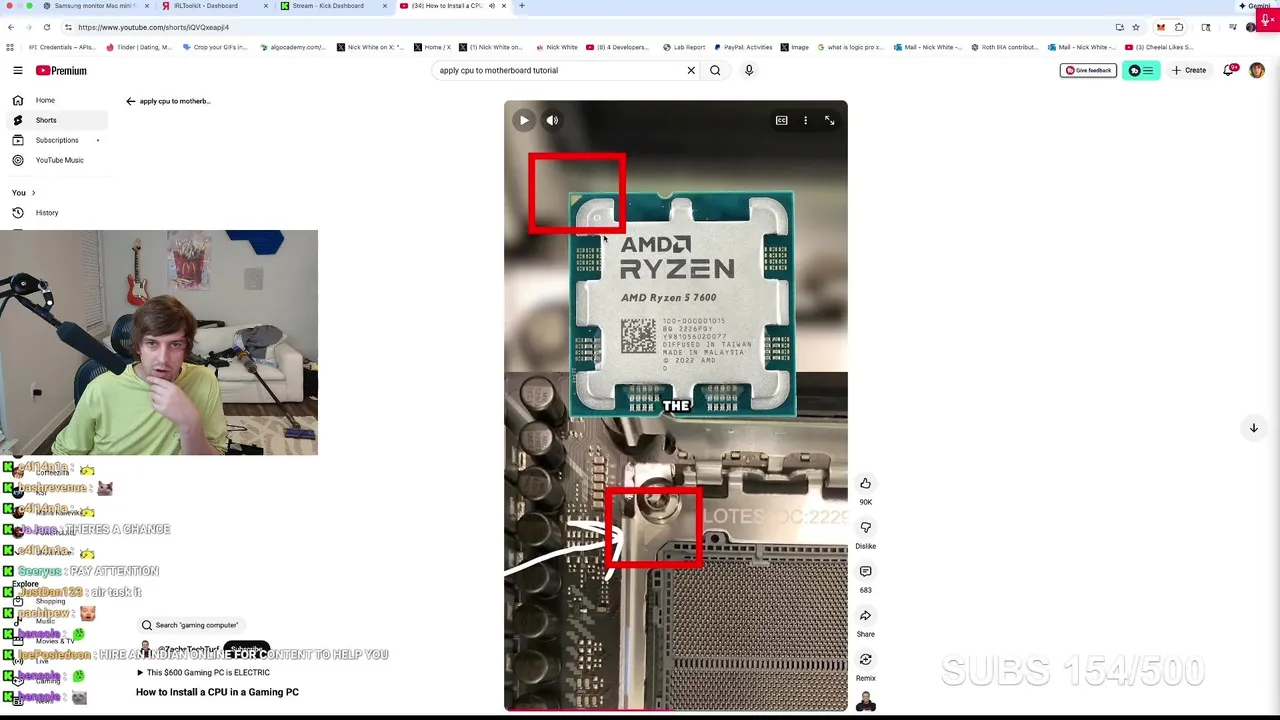Image resolution: width=1280 pixels, height=720 pixels.
Task: Click Give feedback button
Action: pyautogui.click(x=1088, y=70)
